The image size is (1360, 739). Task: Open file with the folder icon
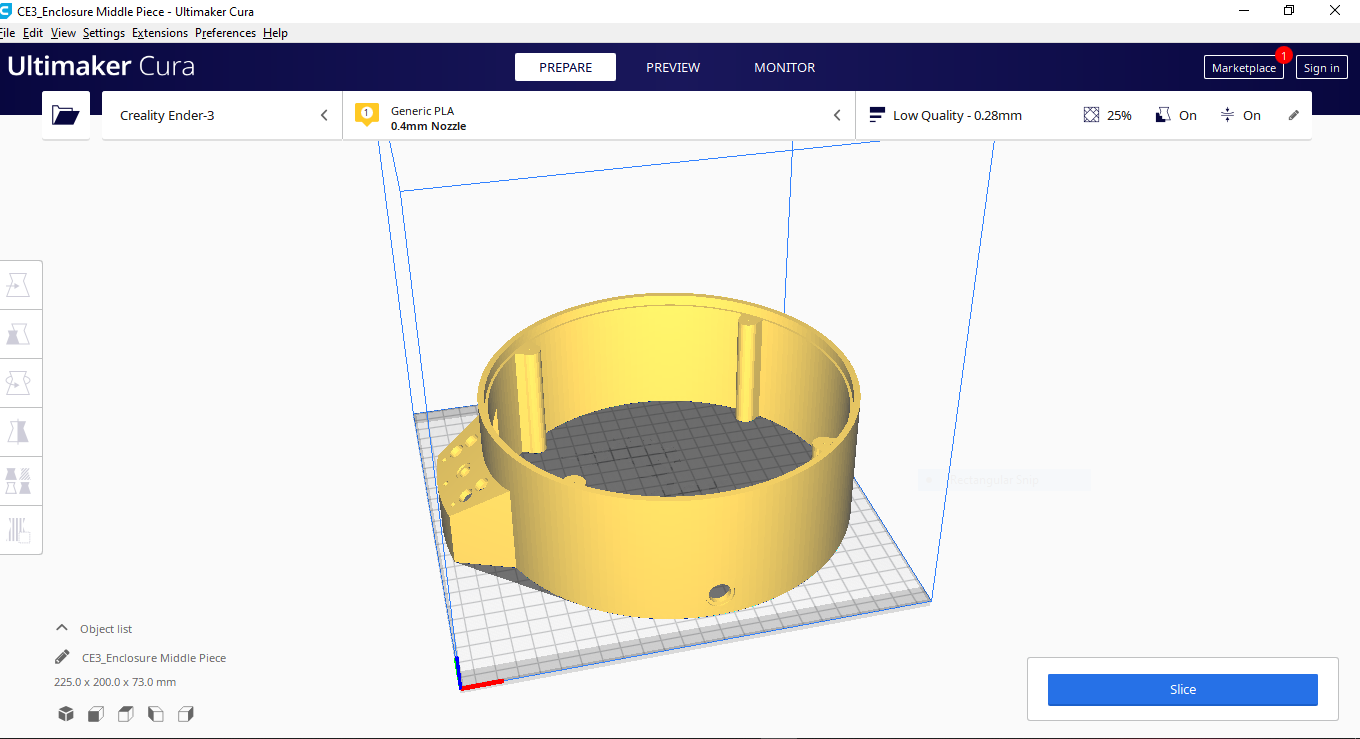point(66,115)
